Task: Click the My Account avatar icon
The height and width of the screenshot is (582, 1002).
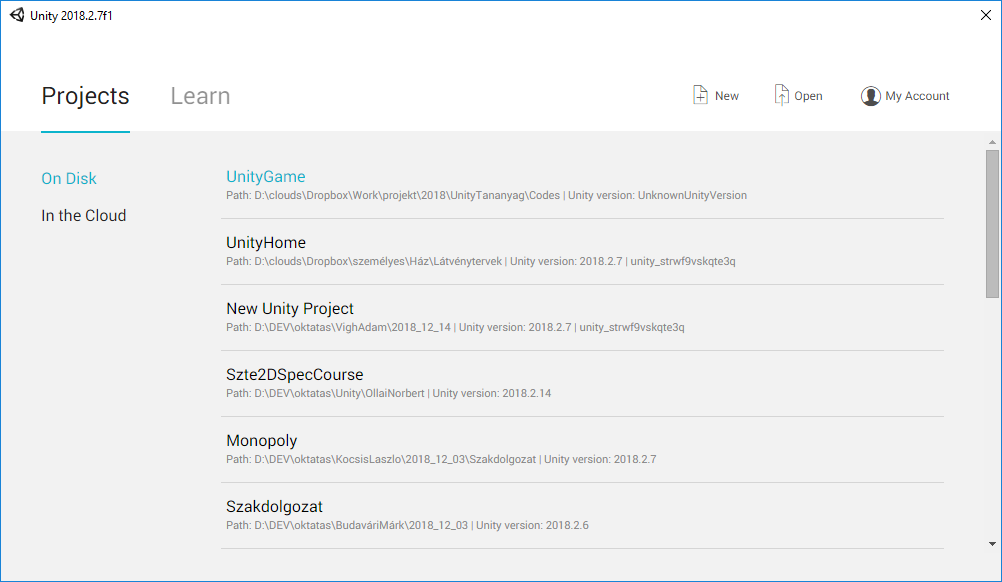Action: click(870, 96)
